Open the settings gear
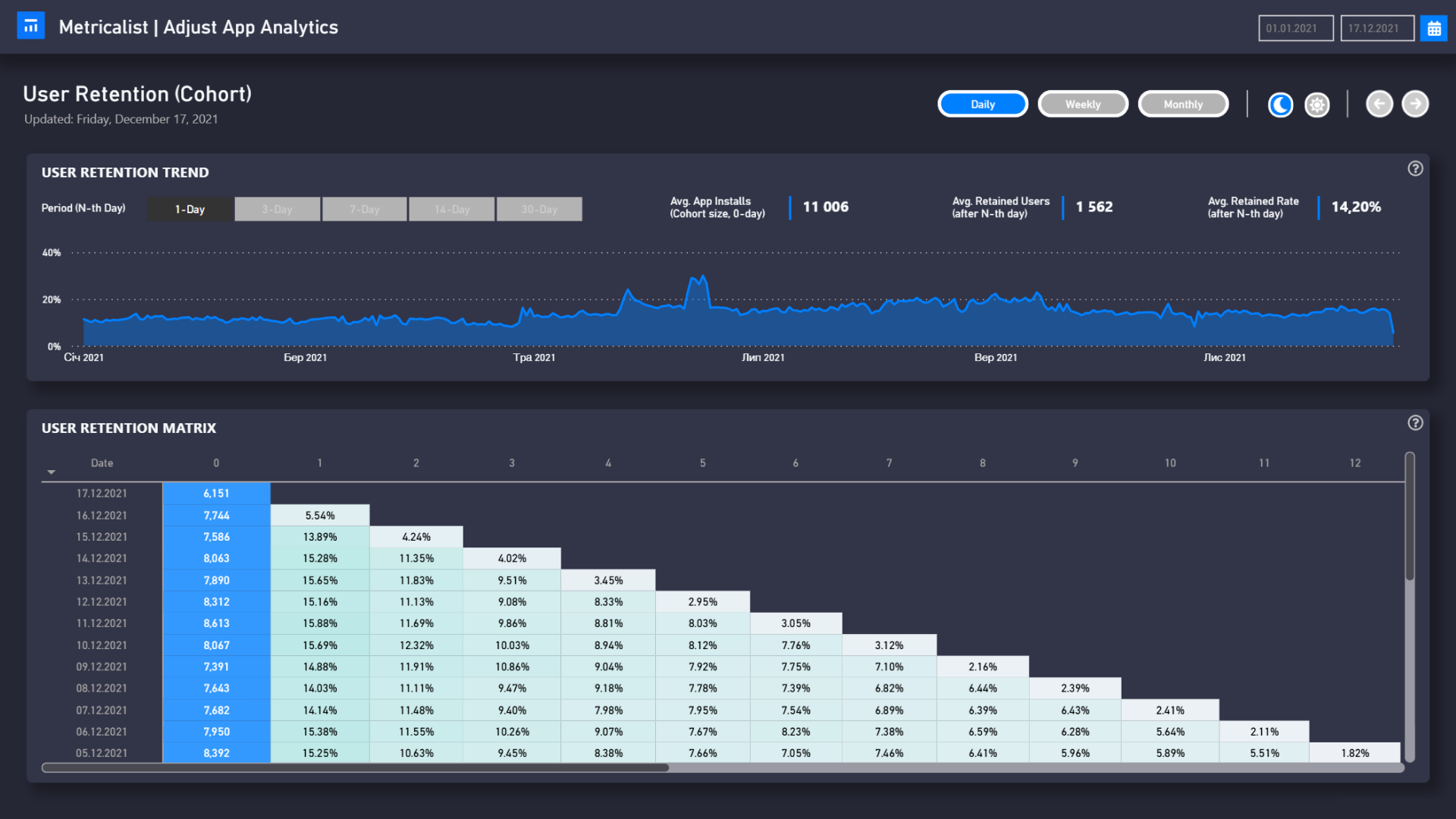The image size is (1456, 819). coord(1316,105)
